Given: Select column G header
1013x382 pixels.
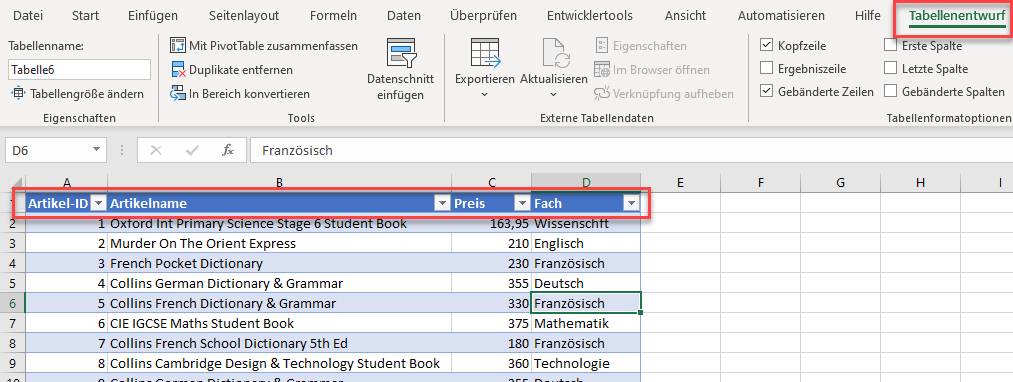Looking at the screenshot, I should point(841,183).
